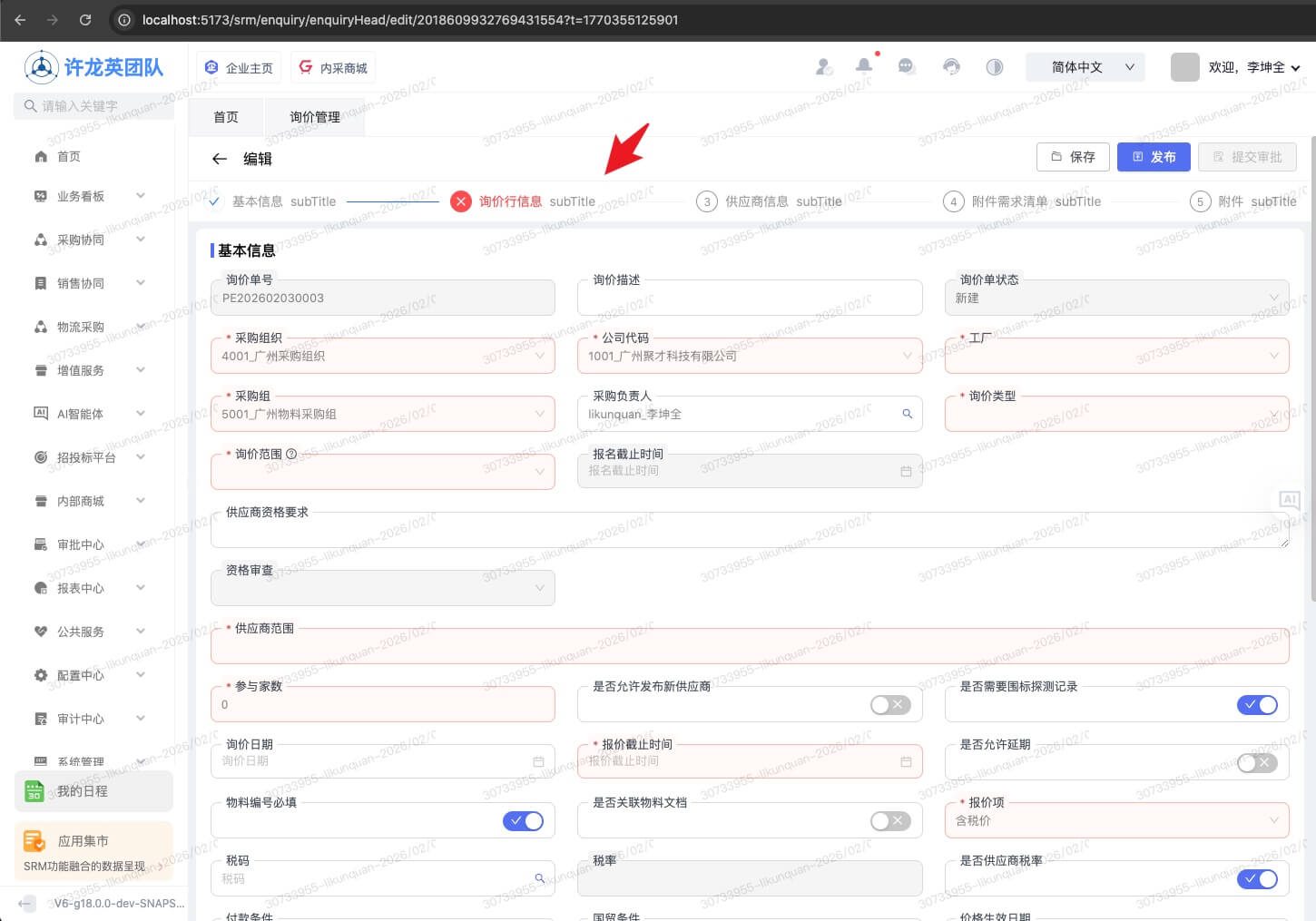Expand 采购协同 in the sidebar
The width and height of the screenshot is (1316, 921).
[x=90, y=240]
